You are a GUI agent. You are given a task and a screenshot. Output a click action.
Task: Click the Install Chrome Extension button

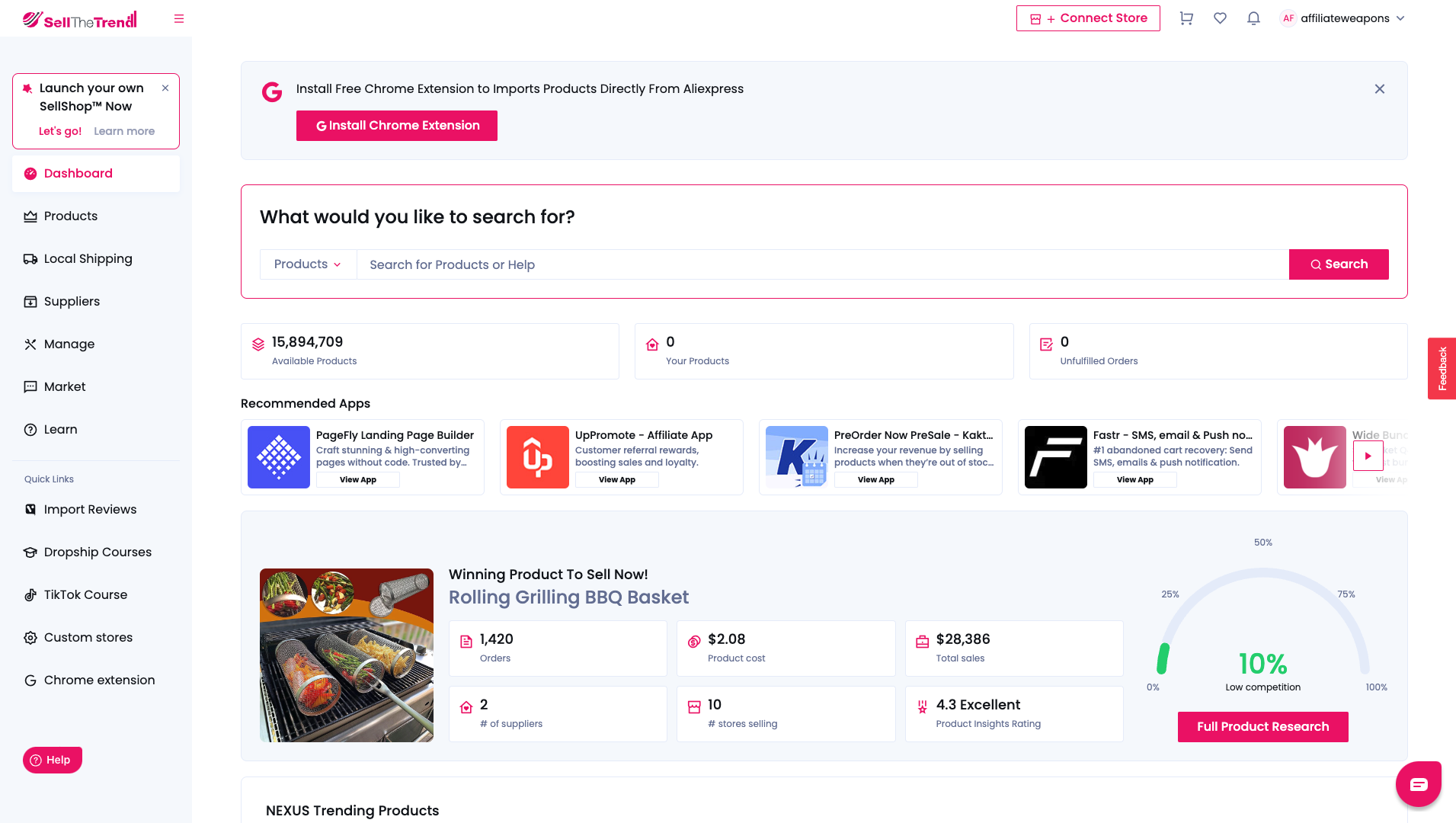click(396, 125)
